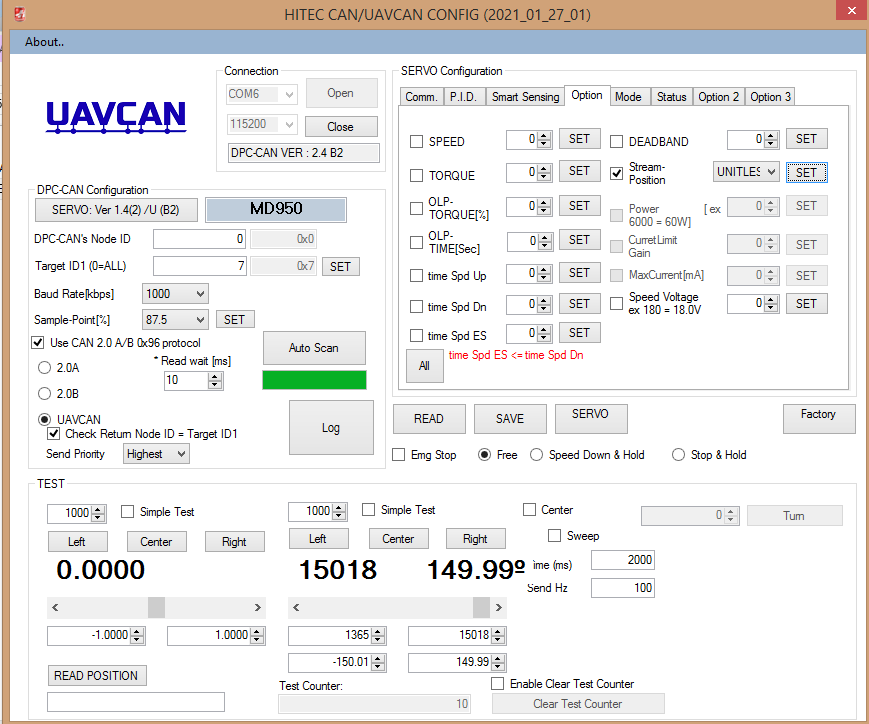Click the READ button

tap(429, 419)
